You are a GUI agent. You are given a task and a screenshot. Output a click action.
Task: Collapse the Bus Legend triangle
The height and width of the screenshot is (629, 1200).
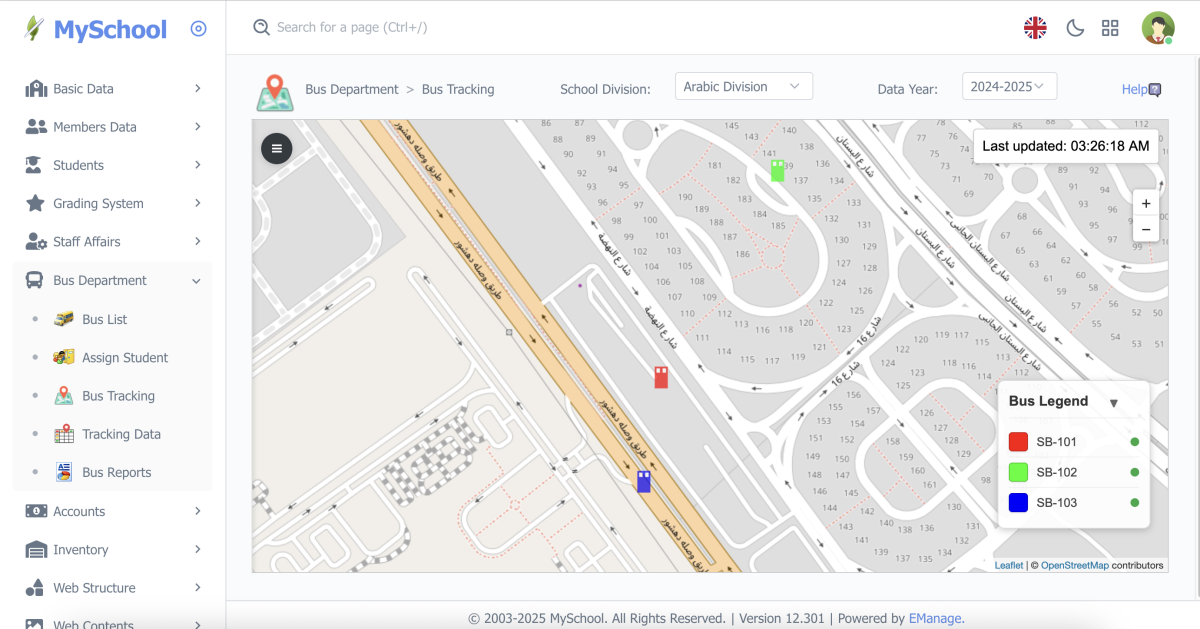pos(1114,403)
